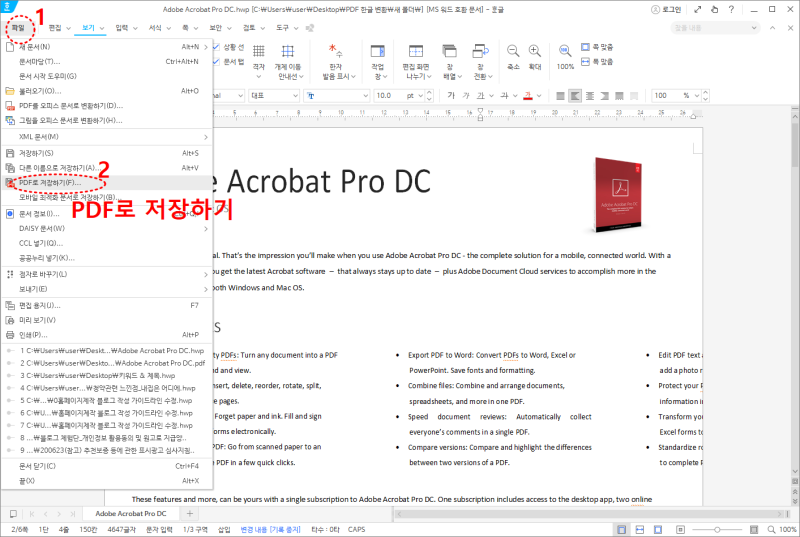Choose 저장하기 in the file menu
800x537 pixels.
coord(107,153)
